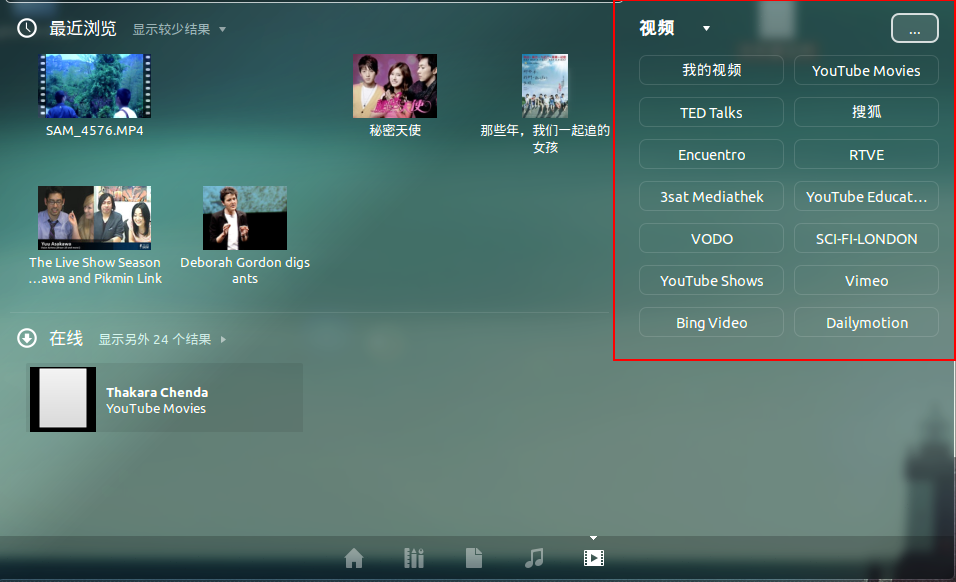Select the Video lens icon
Viewport: 956px width, 582px height.
(594, 558)
